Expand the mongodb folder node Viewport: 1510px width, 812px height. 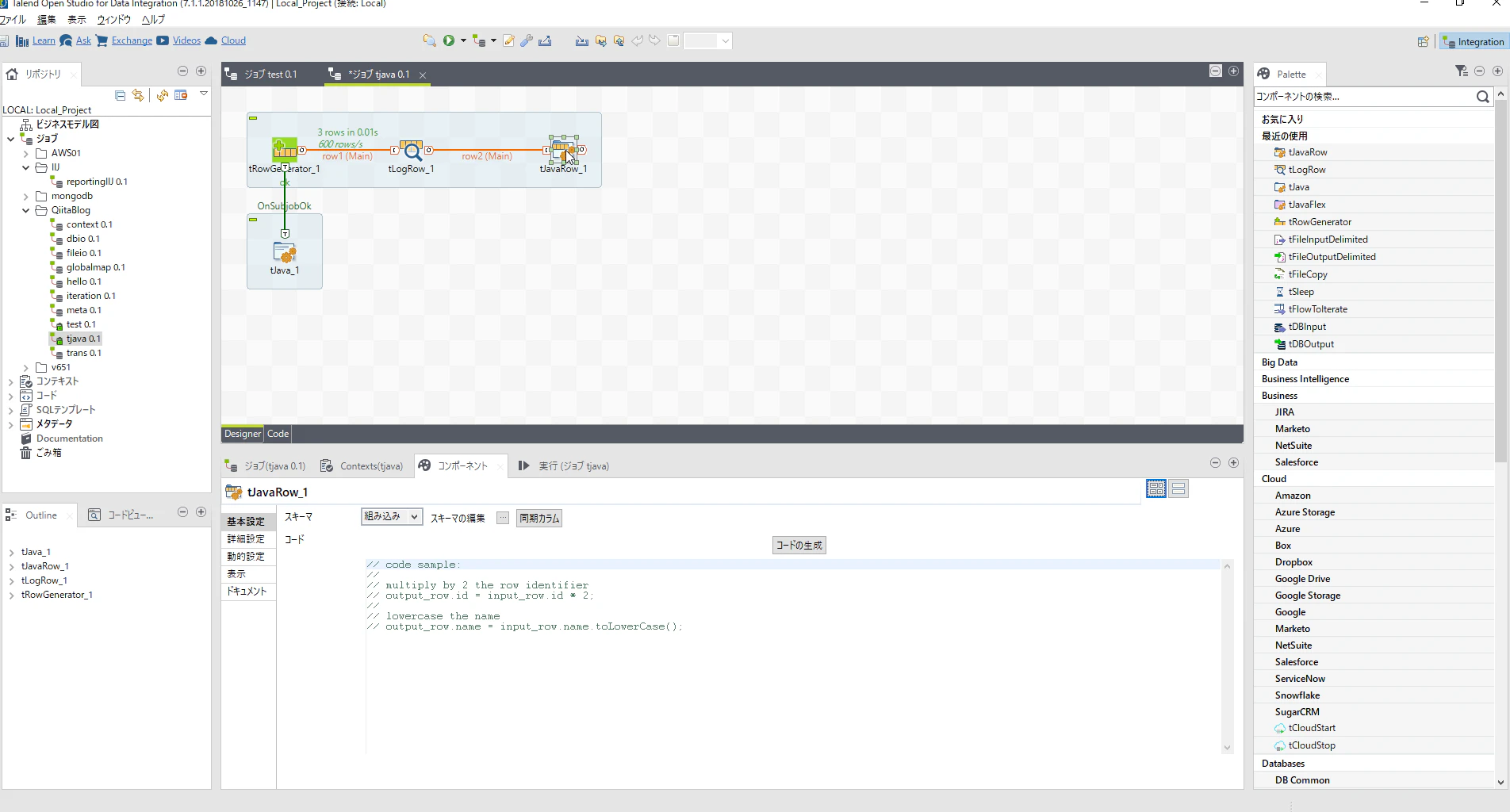tap(26, 196)
